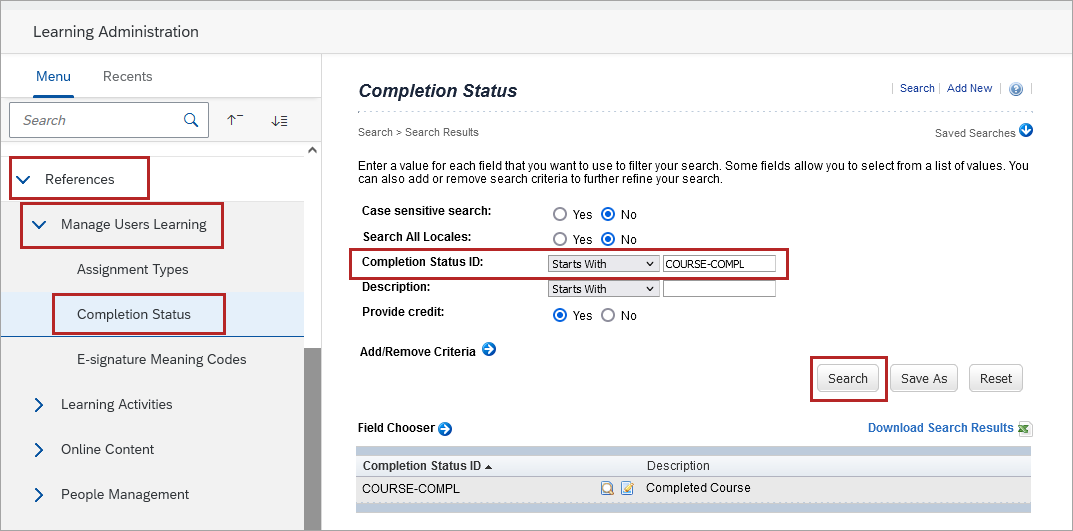
Task: Click the Excel download results icon
Action: point(1025,428)
